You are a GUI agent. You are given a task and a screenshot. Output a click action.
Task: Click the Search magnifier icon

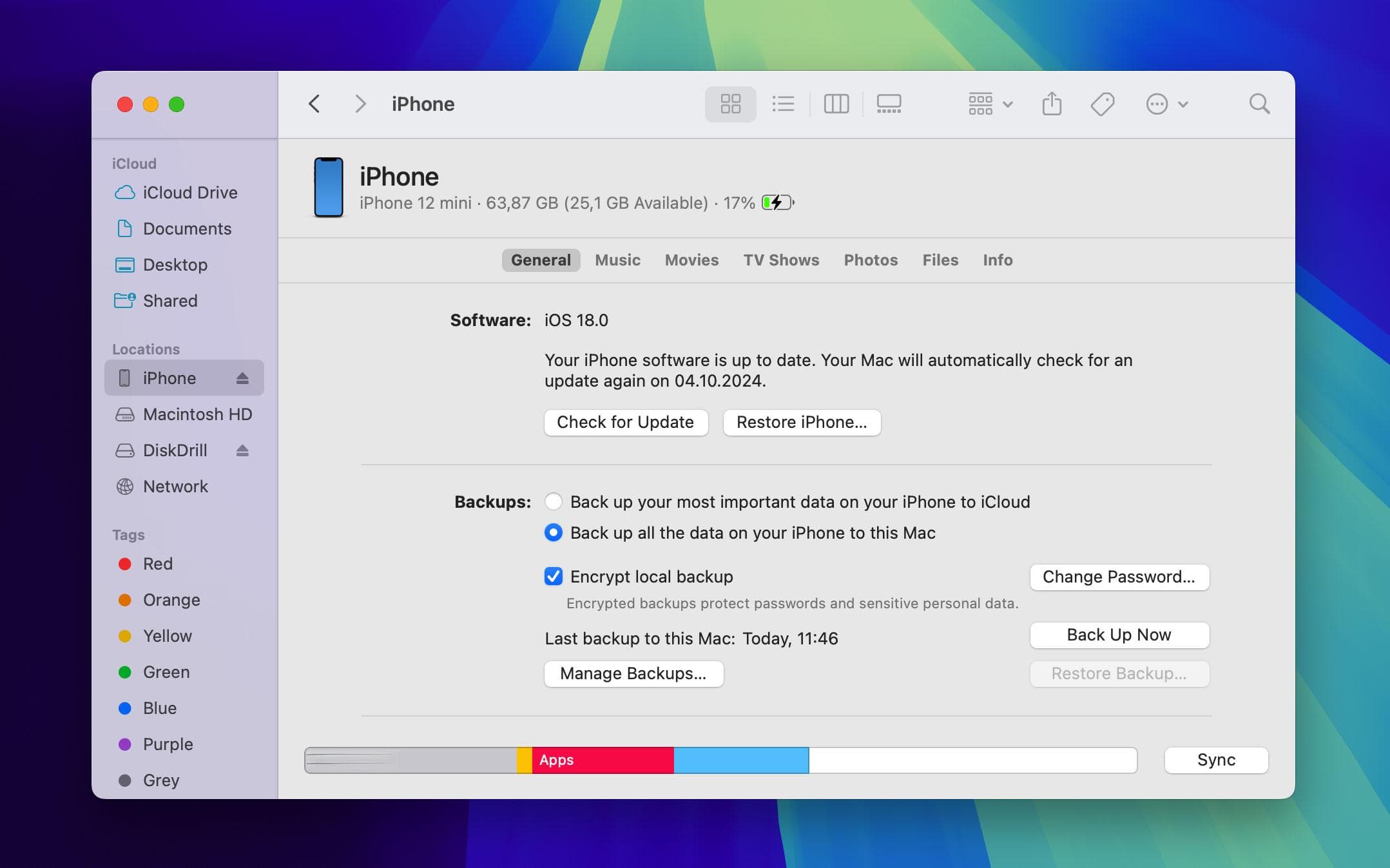pos(1259,104)
